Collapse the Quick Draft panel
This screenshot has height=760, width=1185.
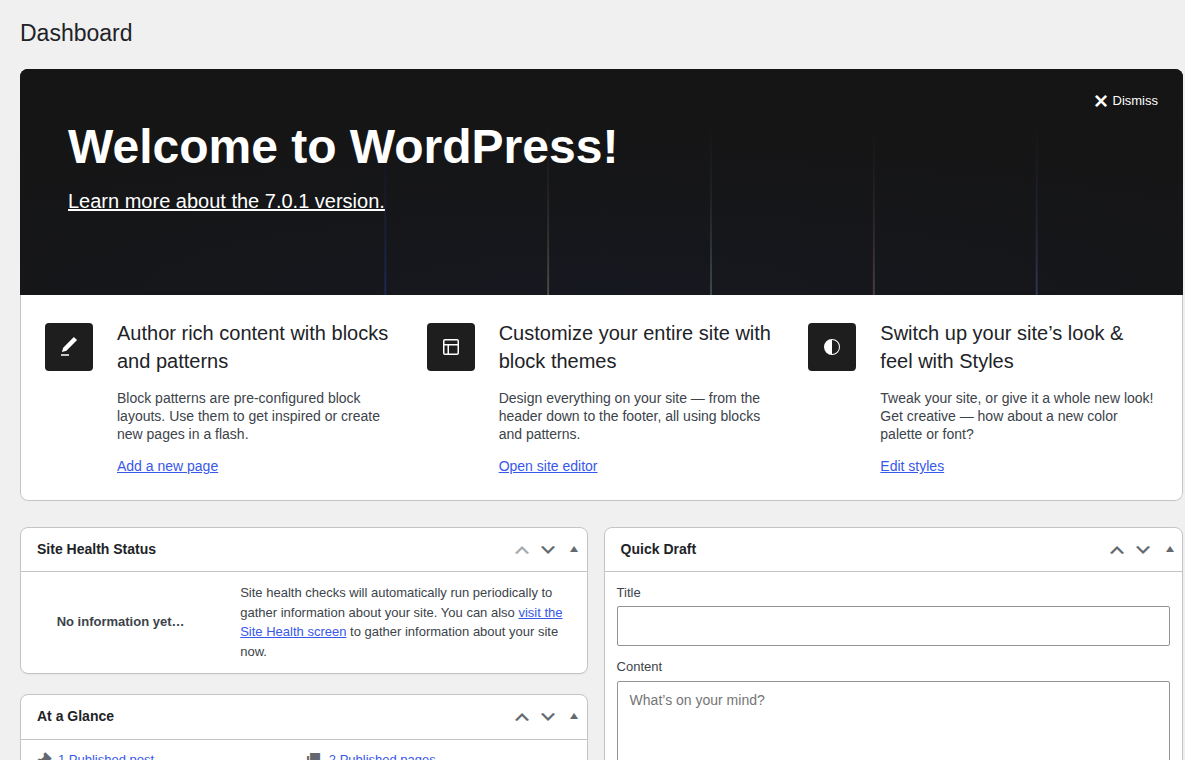(x=1169, y=549)
